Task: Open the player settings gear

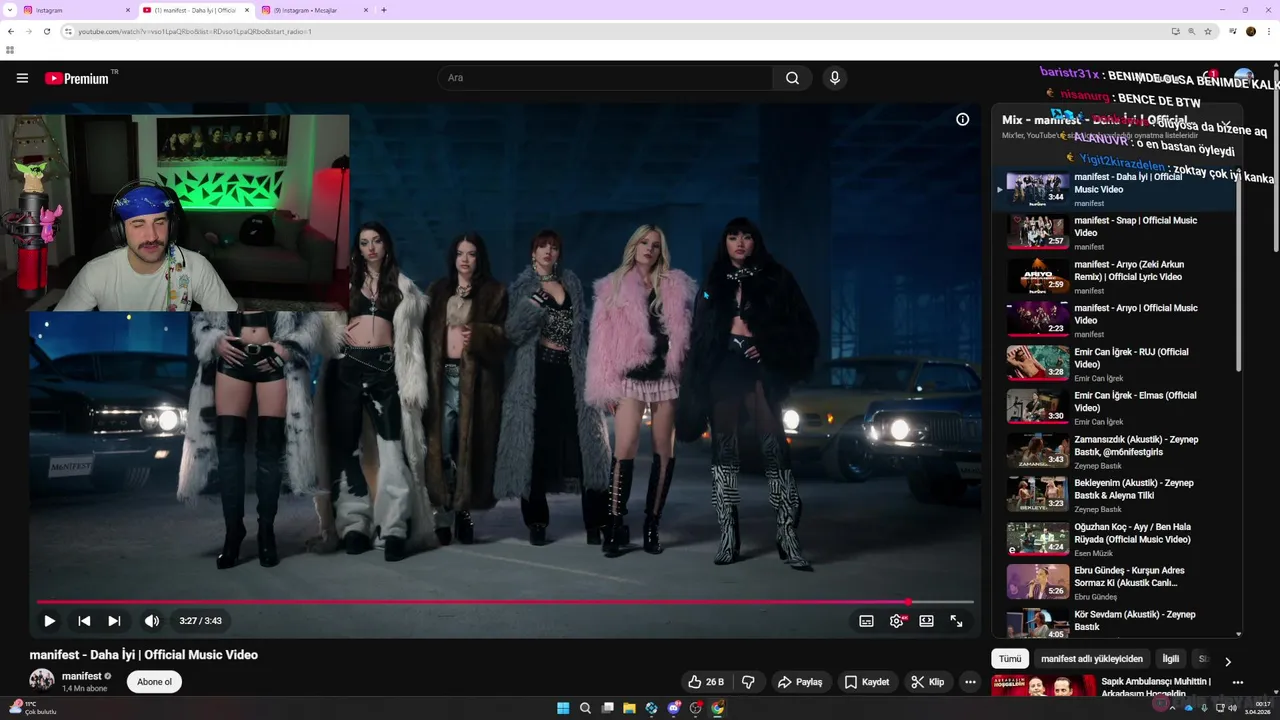Action: coord(897,621)
